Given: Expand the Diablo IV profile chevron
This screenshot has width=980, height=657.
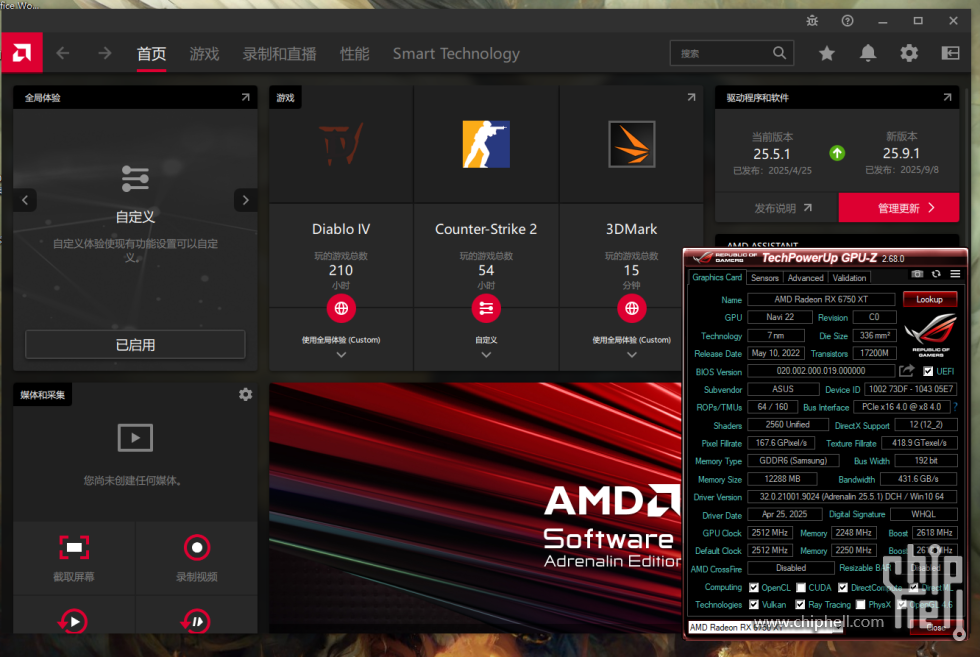Looking at the screenshot, I should tap(341, 354).
